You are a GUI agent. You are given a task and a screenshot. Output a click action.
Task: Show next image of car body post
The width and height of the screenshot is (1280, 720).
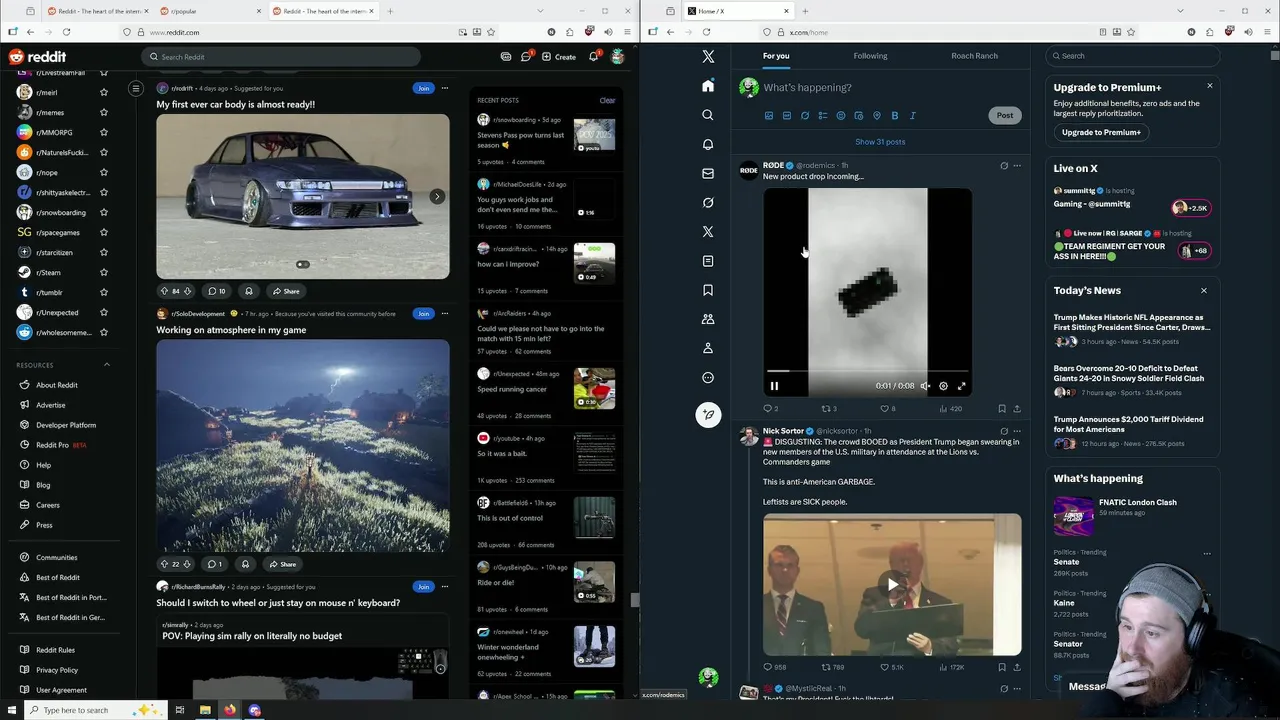pyautogui.click(x=437, y=196)
